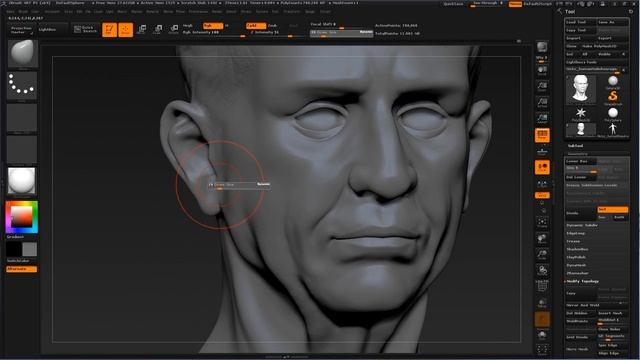The height and width of the screenshot is (360, 640).
Task: Toggle Transparency in right shelf
Action: tap(542, 304)
